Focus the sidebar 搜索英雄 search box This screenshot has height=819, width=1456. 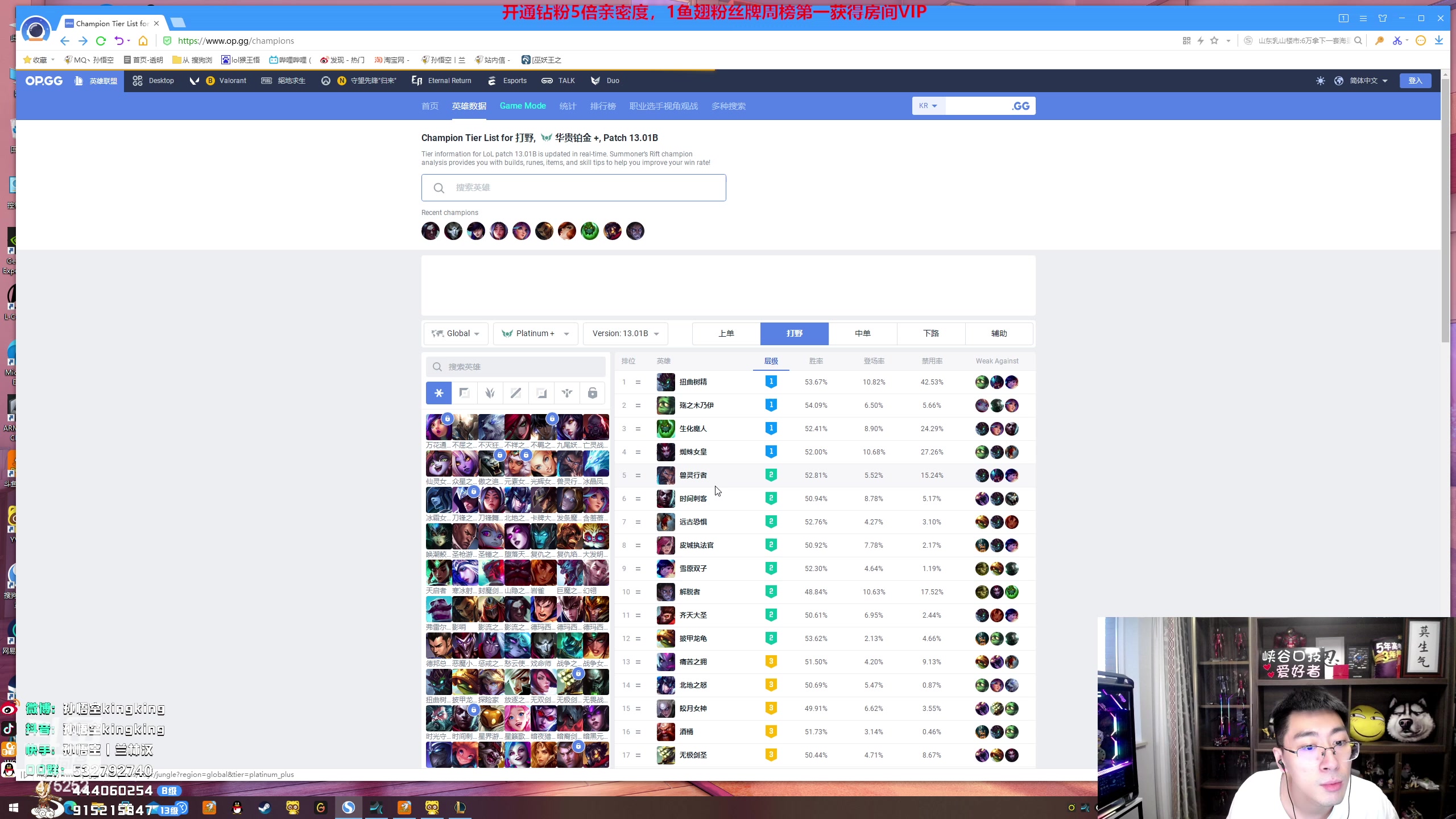(x=516, y=367)
